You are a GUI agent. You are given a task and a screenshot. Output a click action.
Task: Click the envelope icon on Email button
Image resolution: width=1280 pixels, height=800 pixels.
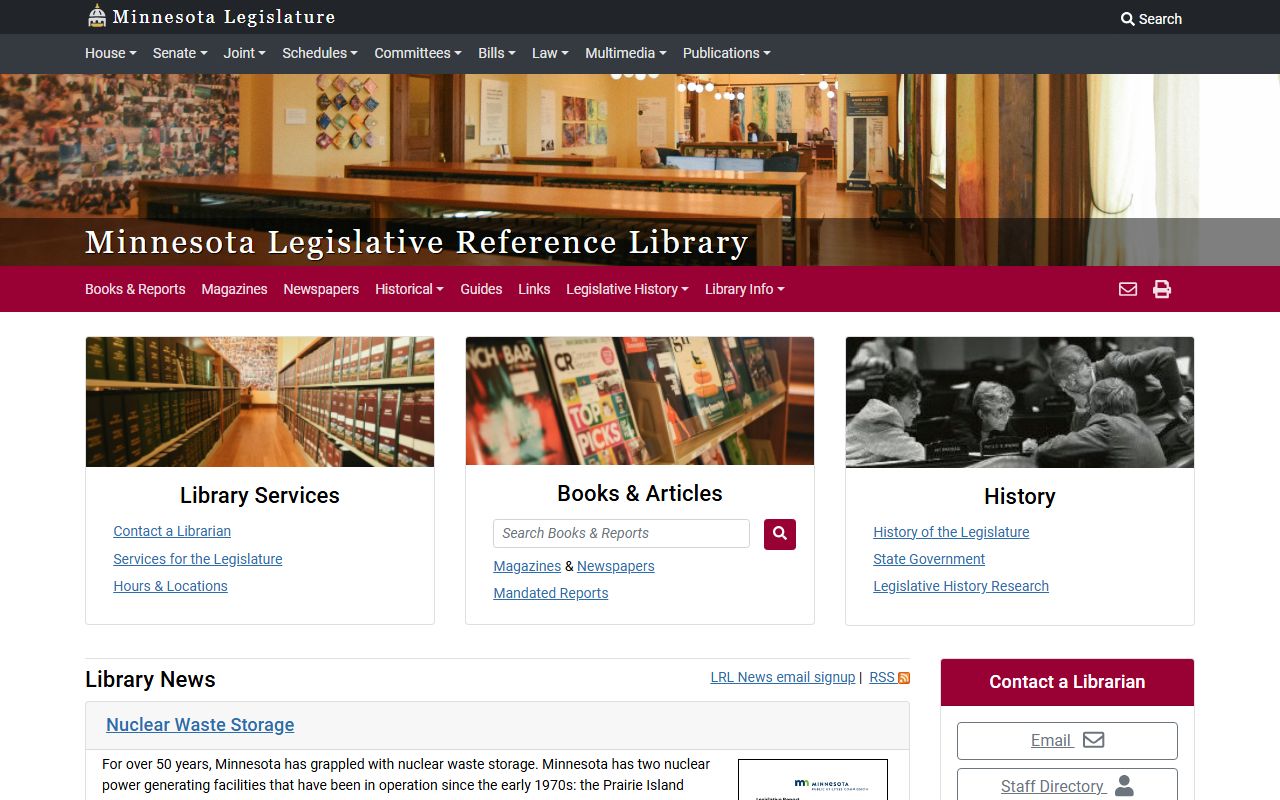click(x=1093, y=740)
